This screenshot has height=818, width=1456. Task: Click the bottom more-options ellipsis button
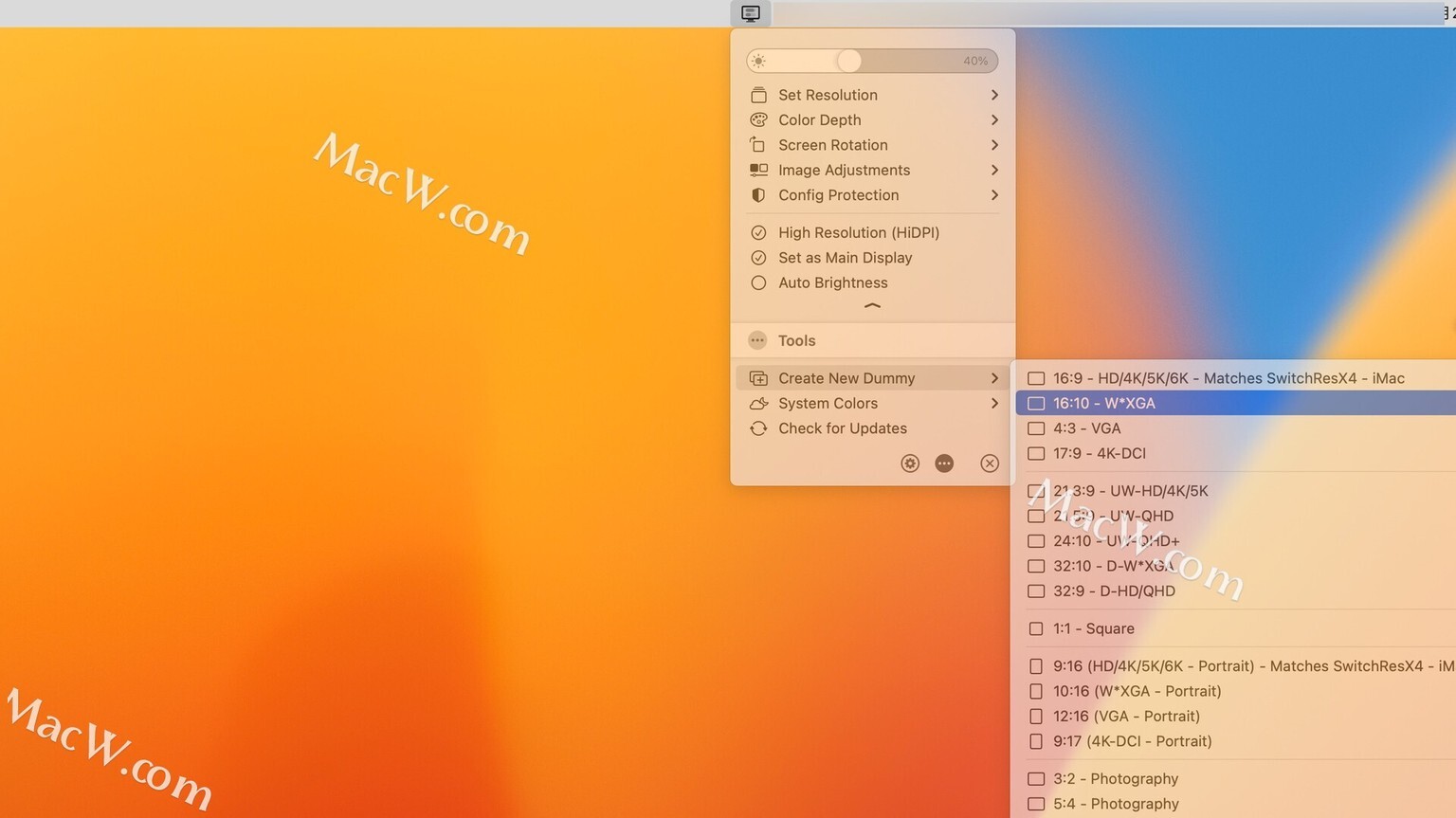pyautogui.click(x=944, y=464)
